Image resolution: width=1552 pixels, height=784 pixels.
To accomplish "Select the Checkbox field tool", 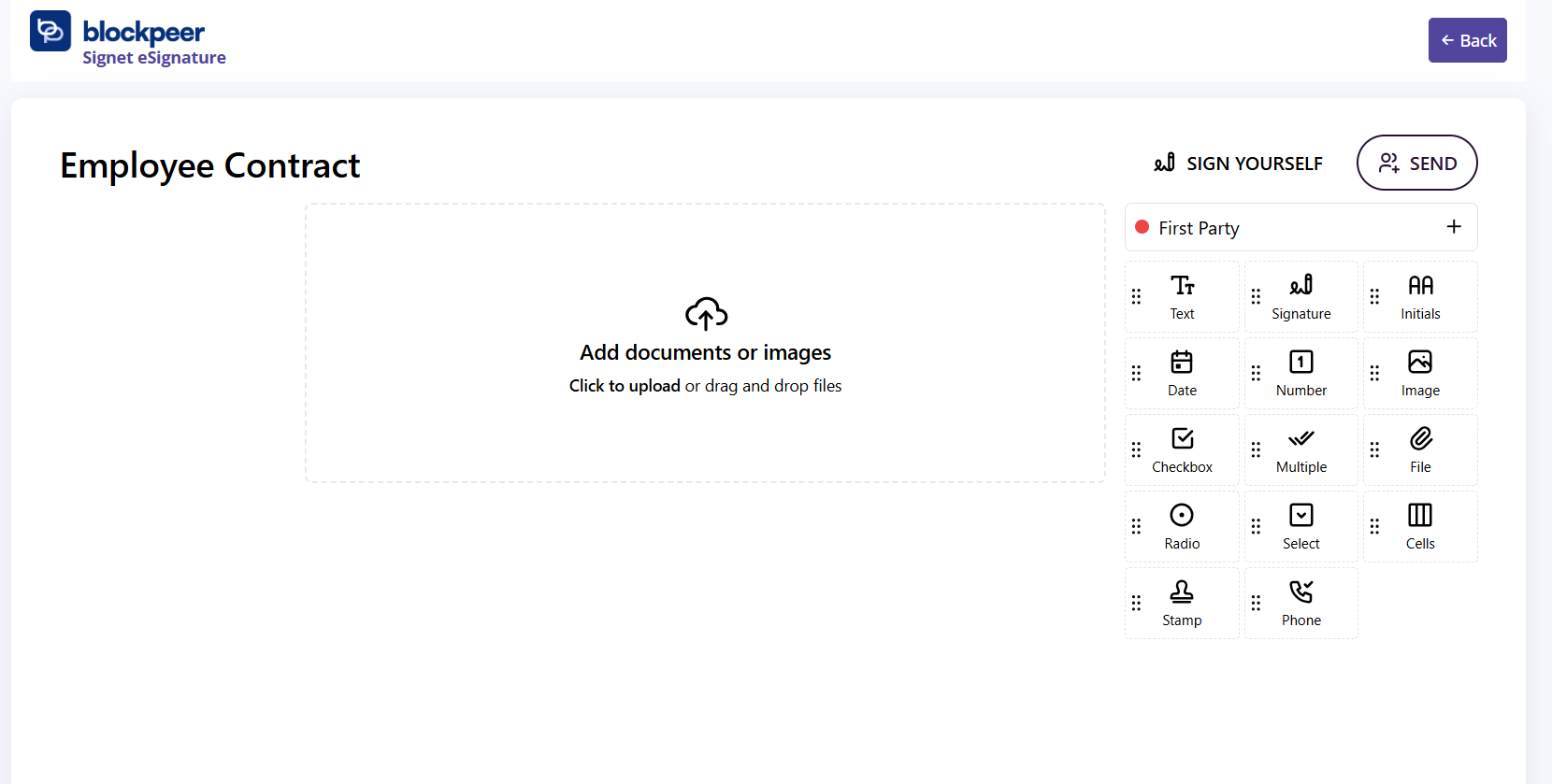I will pos(1181,449).
